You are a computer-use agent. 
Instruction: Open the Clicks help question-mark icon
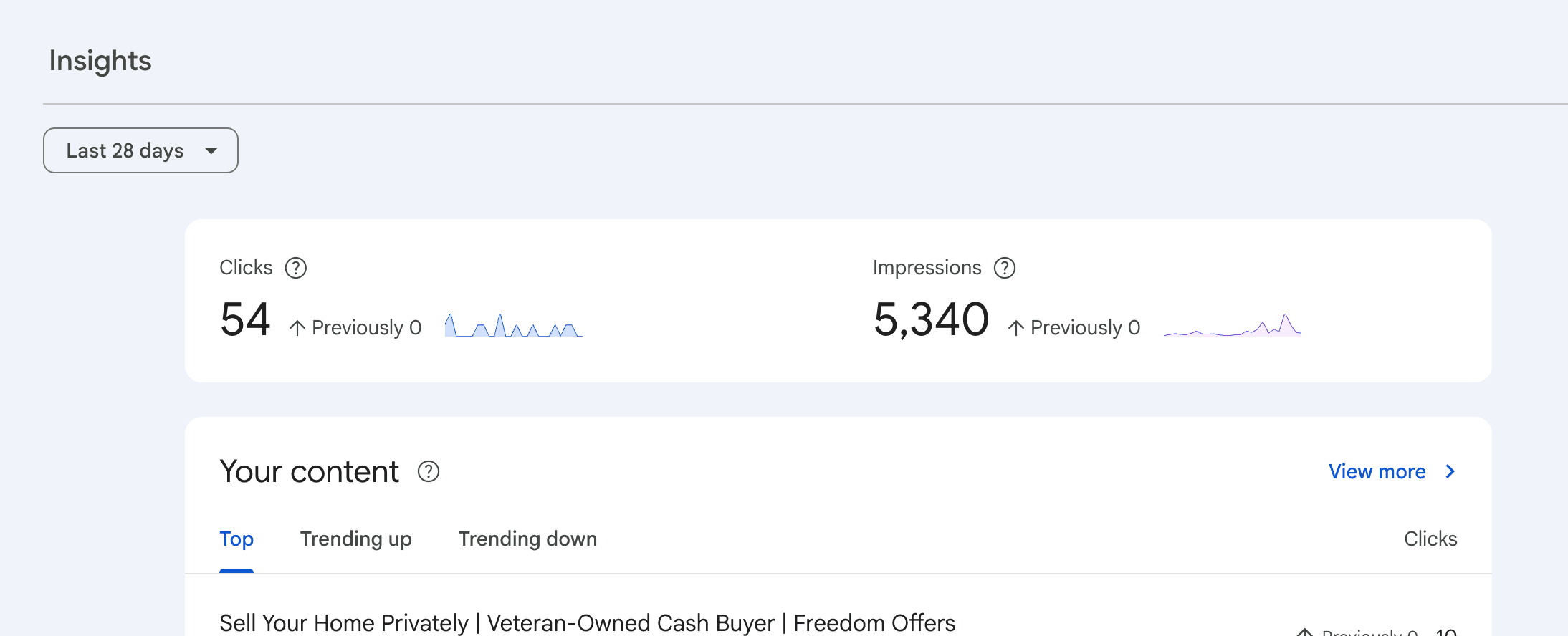(x=295, y=268)
